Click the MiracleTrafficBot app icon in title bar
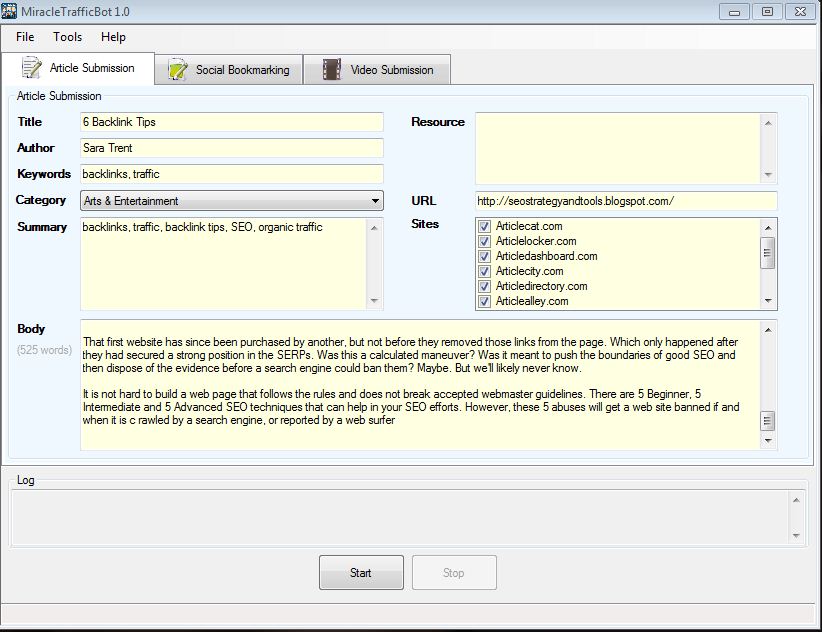The width and height of the screenshot is (822, 632). (9, 12)
